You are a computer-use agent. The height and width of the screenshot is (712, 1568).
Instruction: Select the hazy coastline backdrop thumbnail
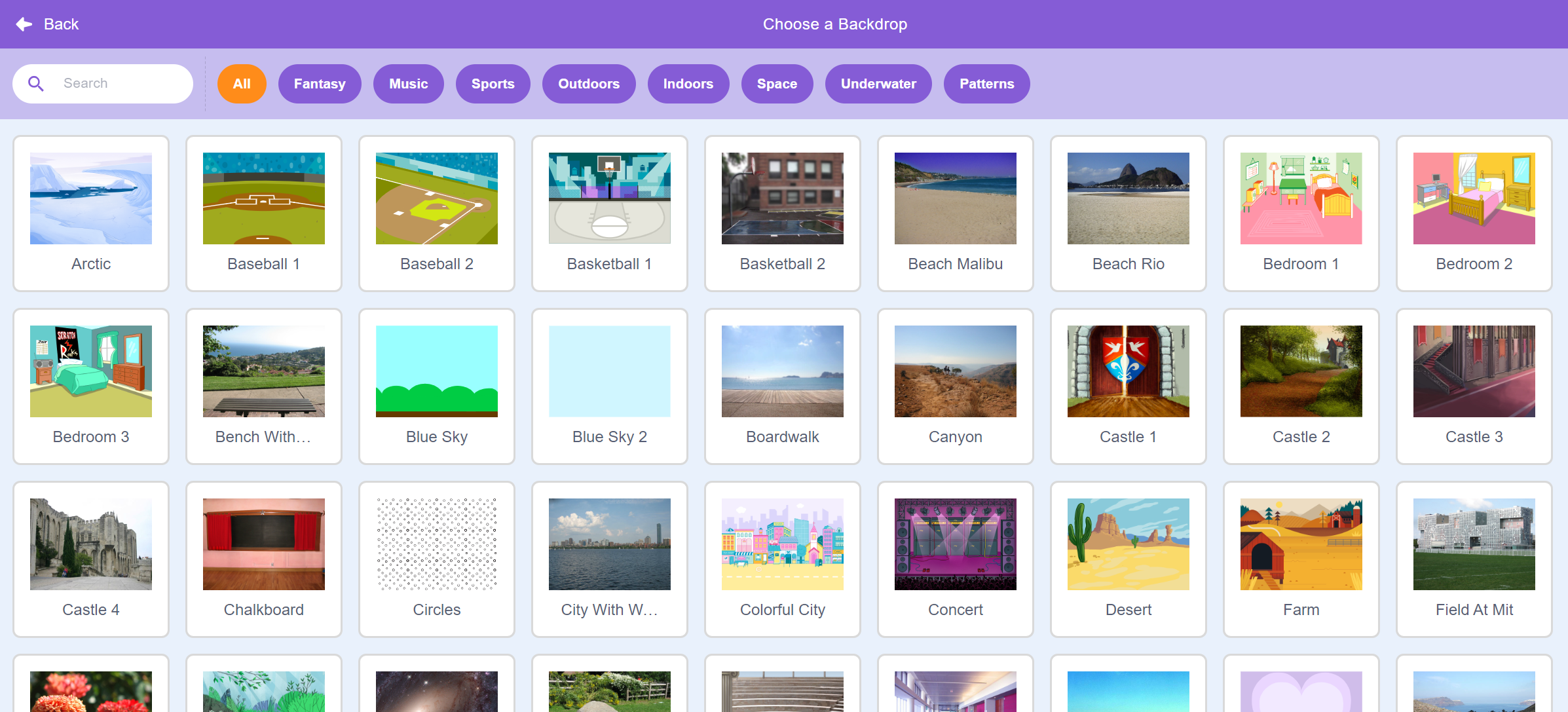point(1474,690)
